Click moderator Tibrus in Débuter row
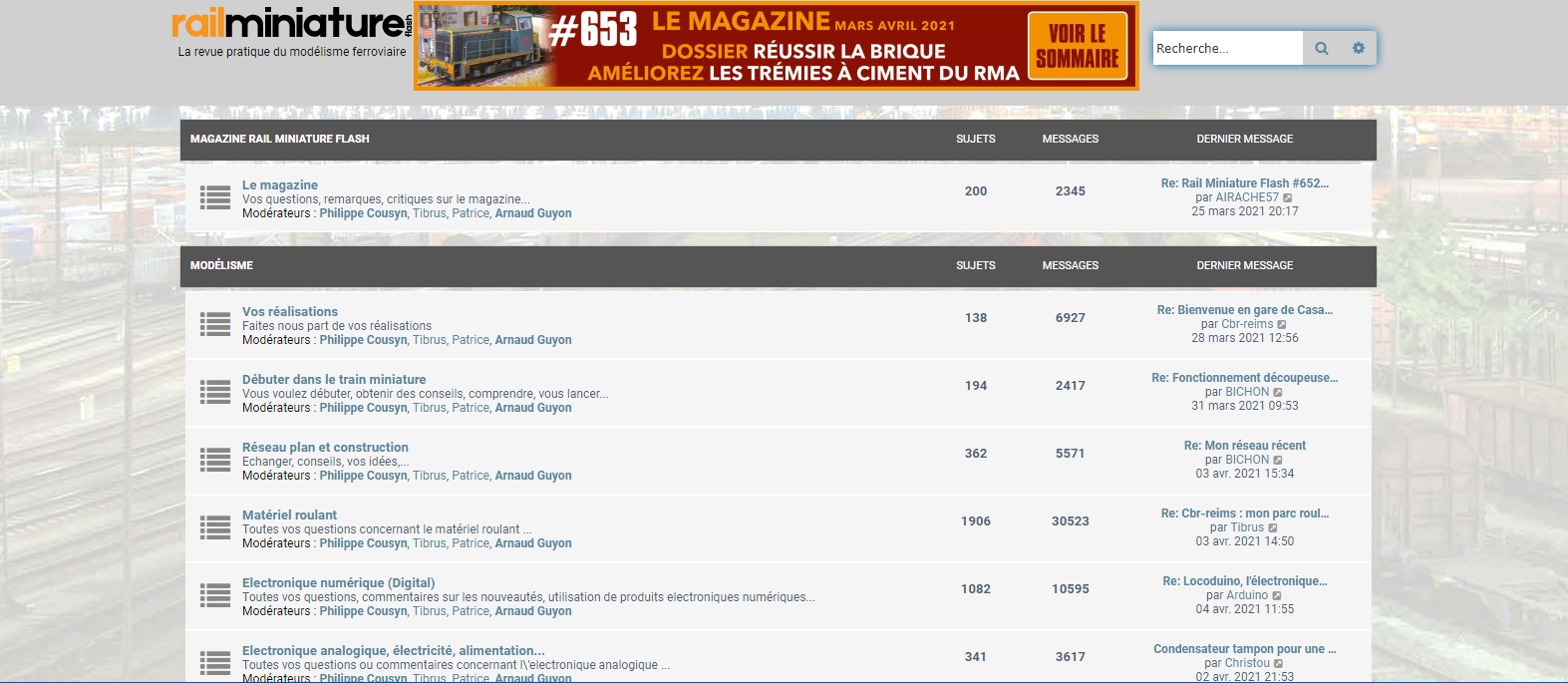Image resolution: width=1568 pixels, height=683 pixels. [x=430, y=408]
